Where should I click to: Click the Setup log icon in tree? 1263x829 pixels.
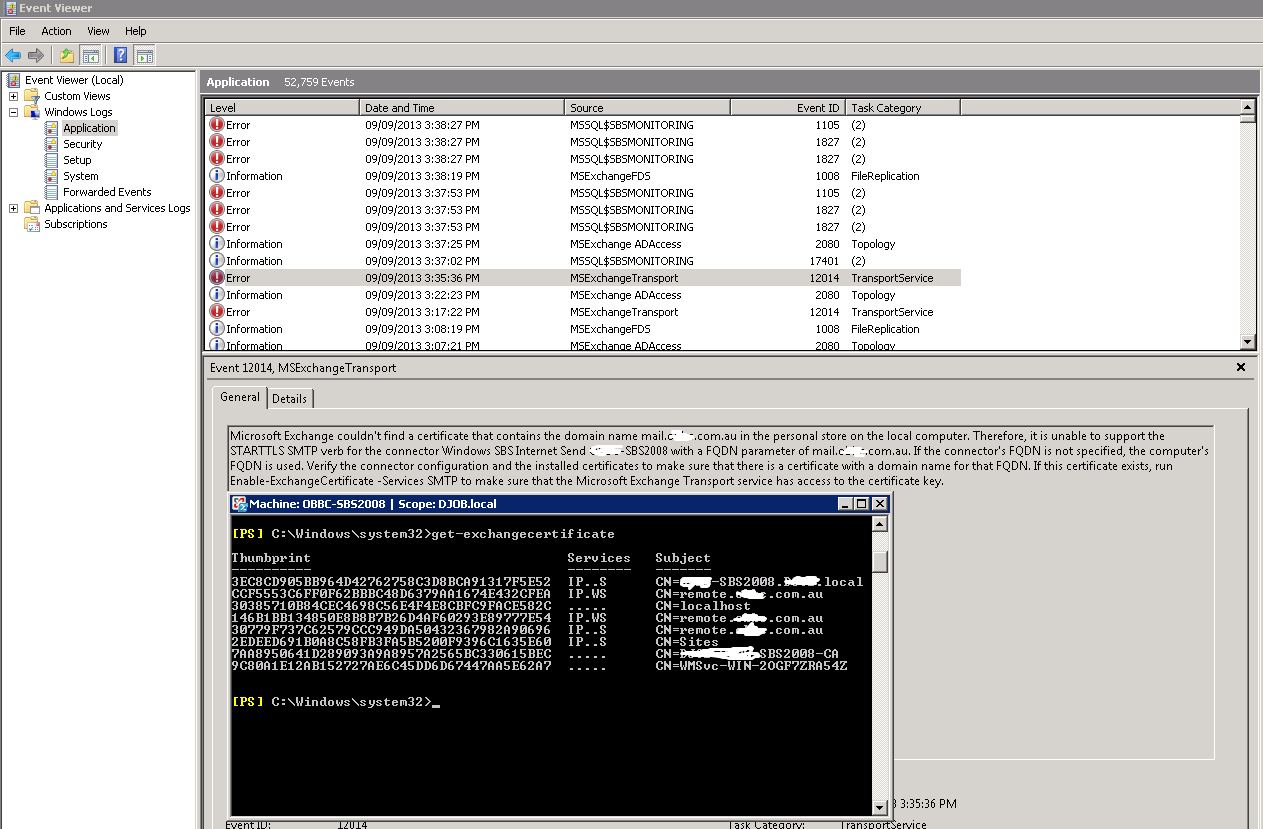pos(52,160)
